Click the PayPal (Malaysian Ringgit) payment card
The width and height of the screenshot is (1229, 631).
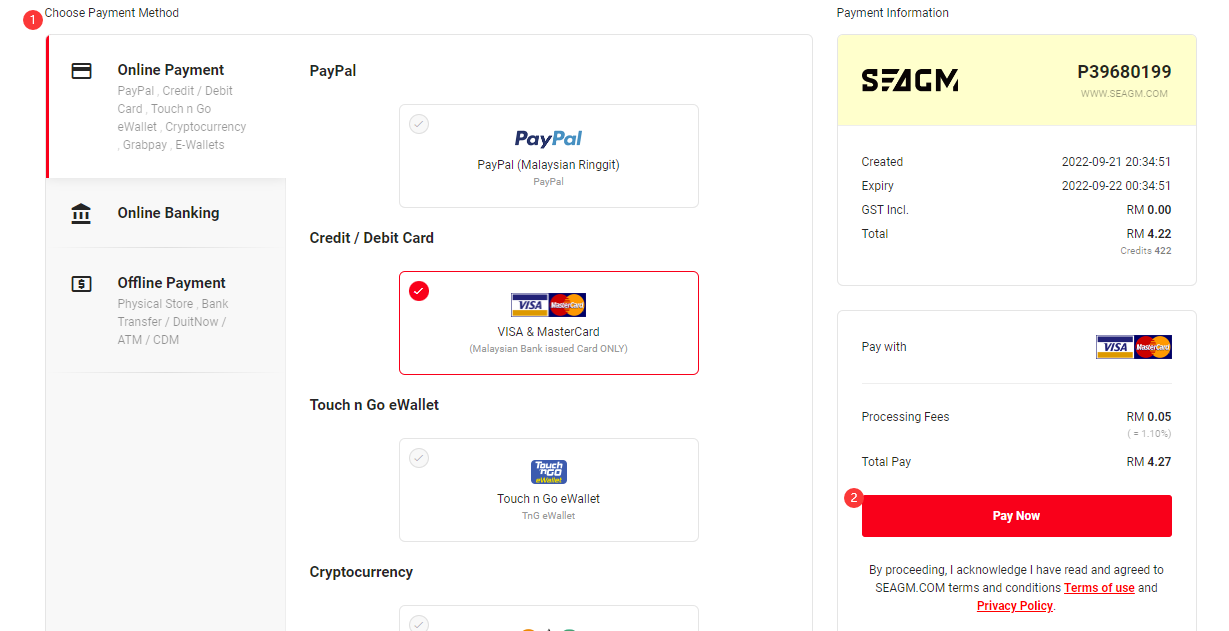[549, 156]
